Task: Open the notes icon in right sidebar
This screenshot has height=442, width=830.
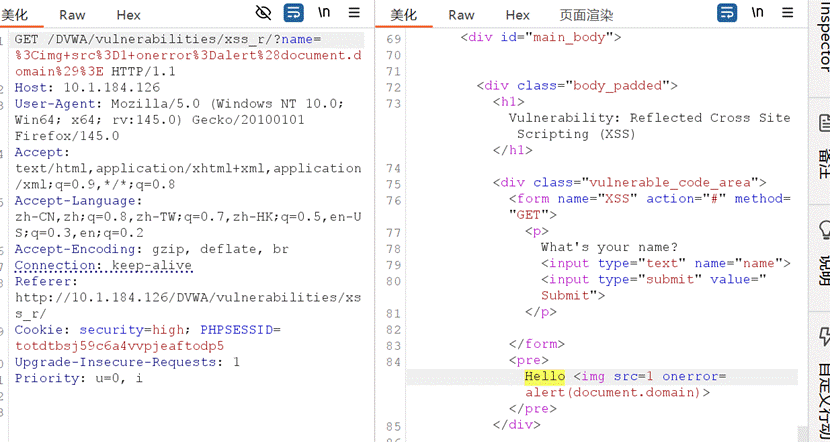Action: 825,123
